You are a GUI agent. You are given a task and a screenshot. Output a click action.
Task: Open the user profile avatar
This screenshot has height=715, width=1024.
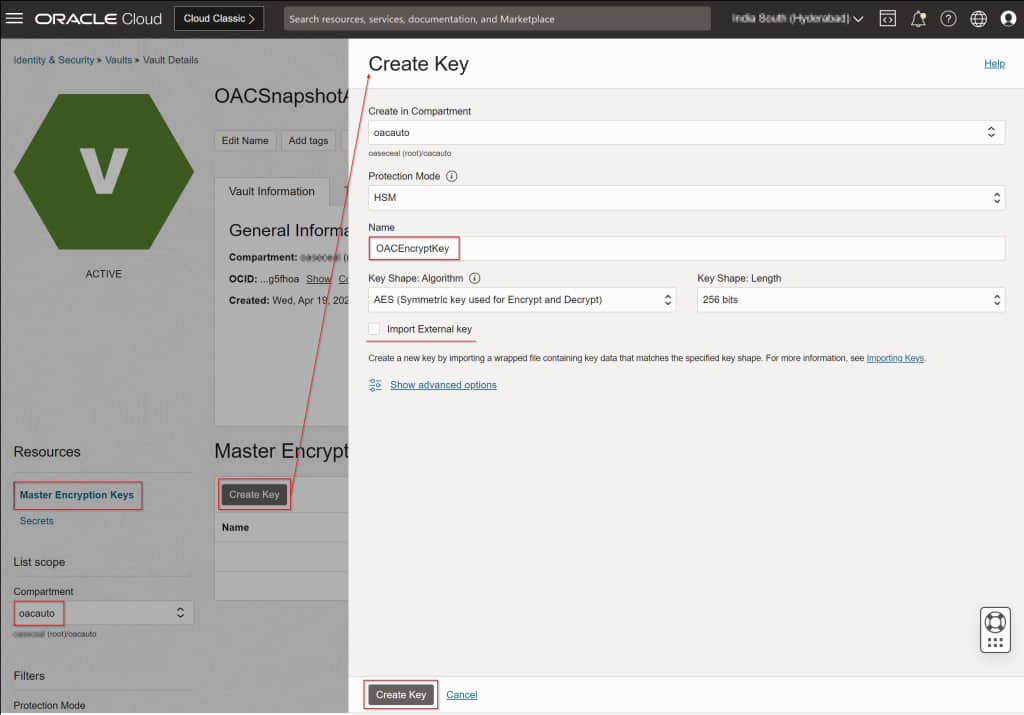pos(1008,18)
